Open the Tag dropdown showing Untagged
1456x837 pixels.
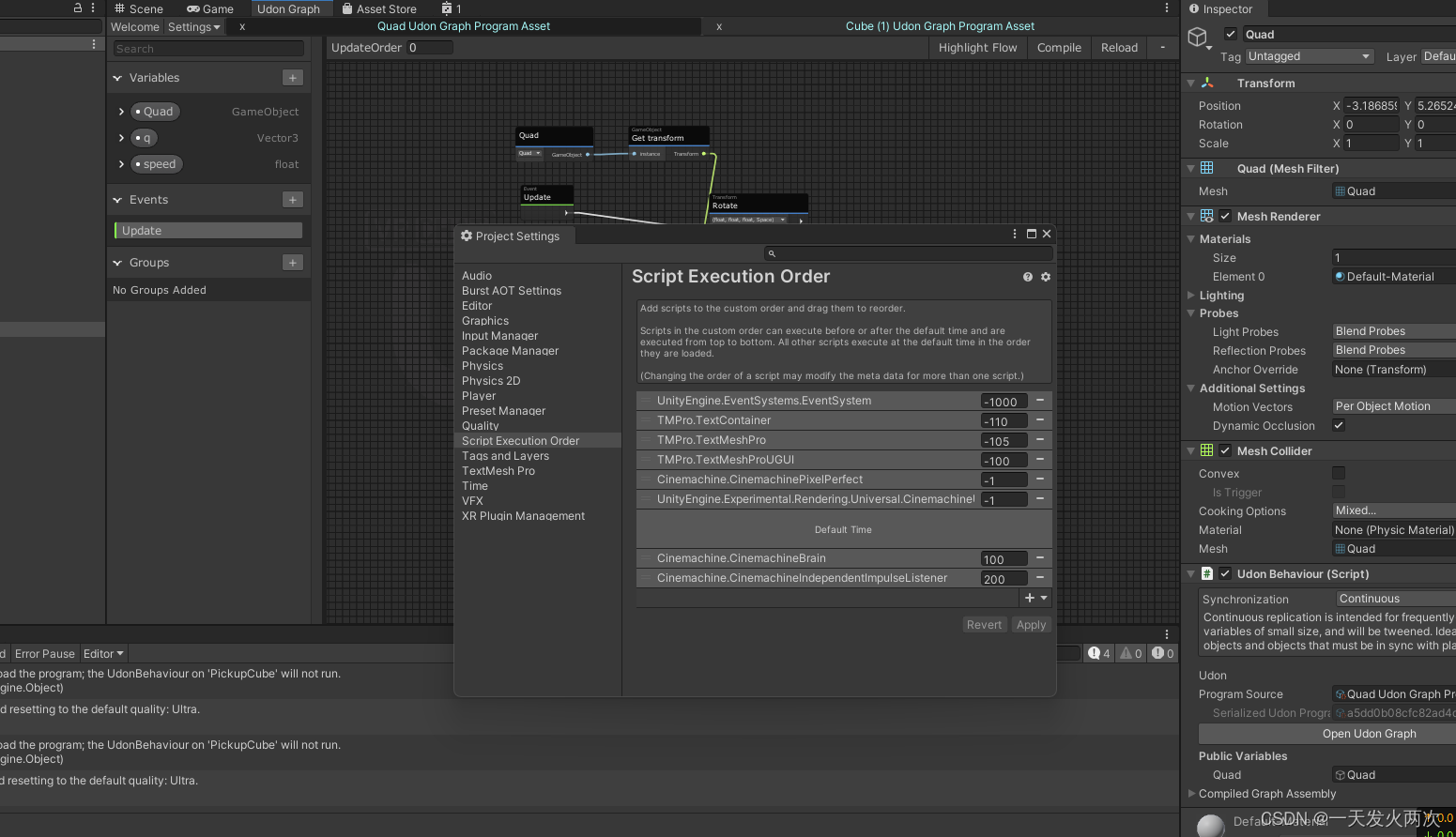point(1310,56)
